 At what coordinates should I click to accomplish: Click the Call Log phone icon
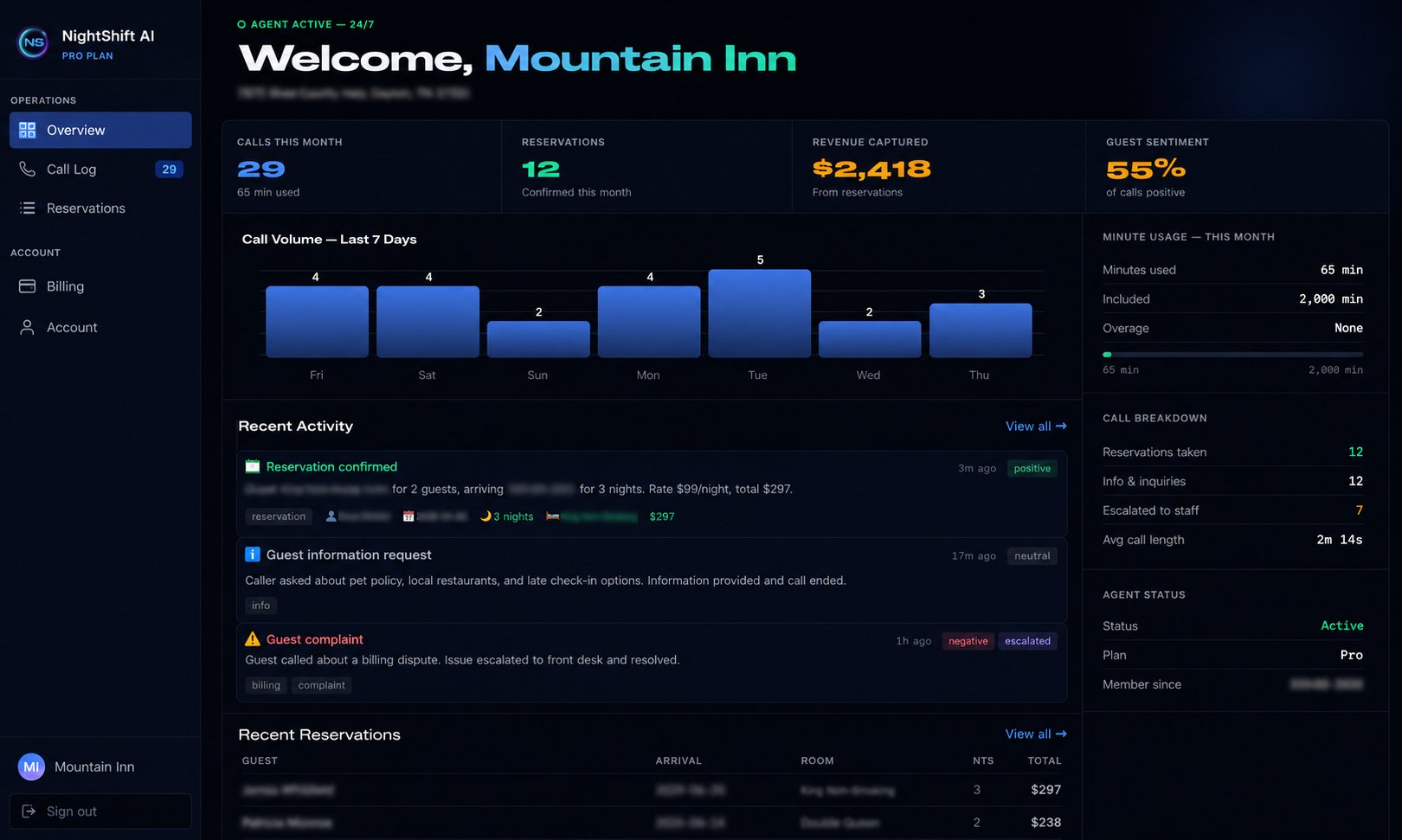28,169
